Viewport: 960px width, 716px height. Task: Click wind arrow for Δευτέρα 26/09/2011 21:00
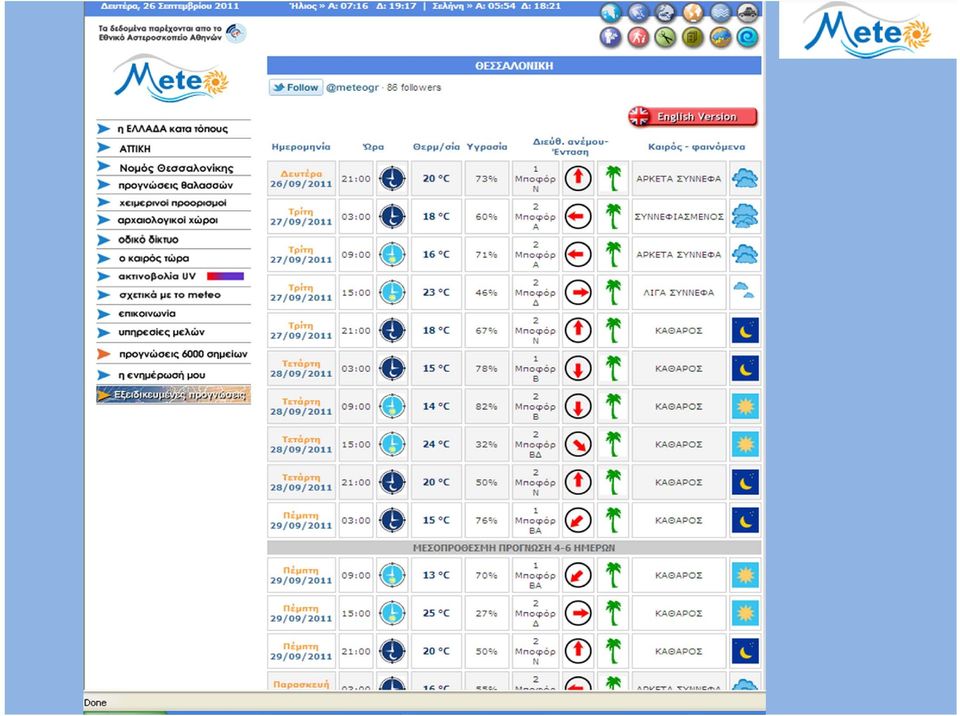click(578, 178)
